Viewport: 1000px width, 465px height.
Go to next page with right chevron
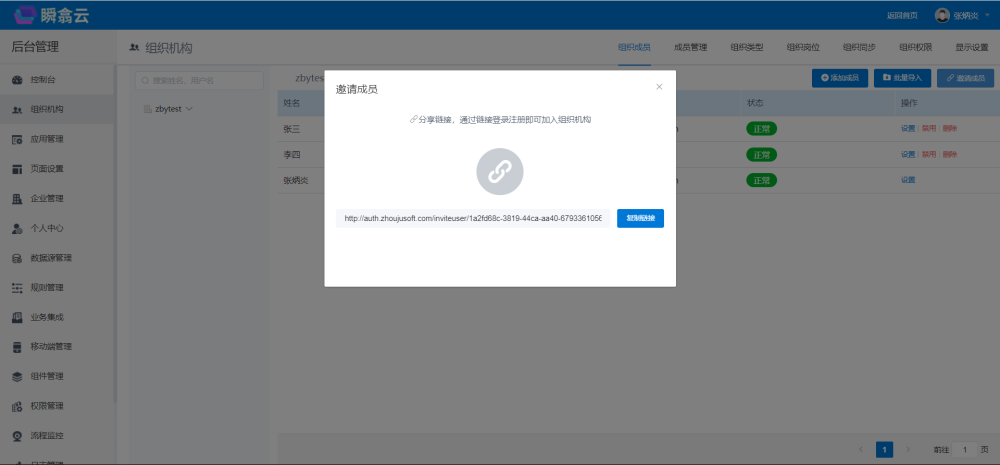pyautogui.click(x=908, y=450)
